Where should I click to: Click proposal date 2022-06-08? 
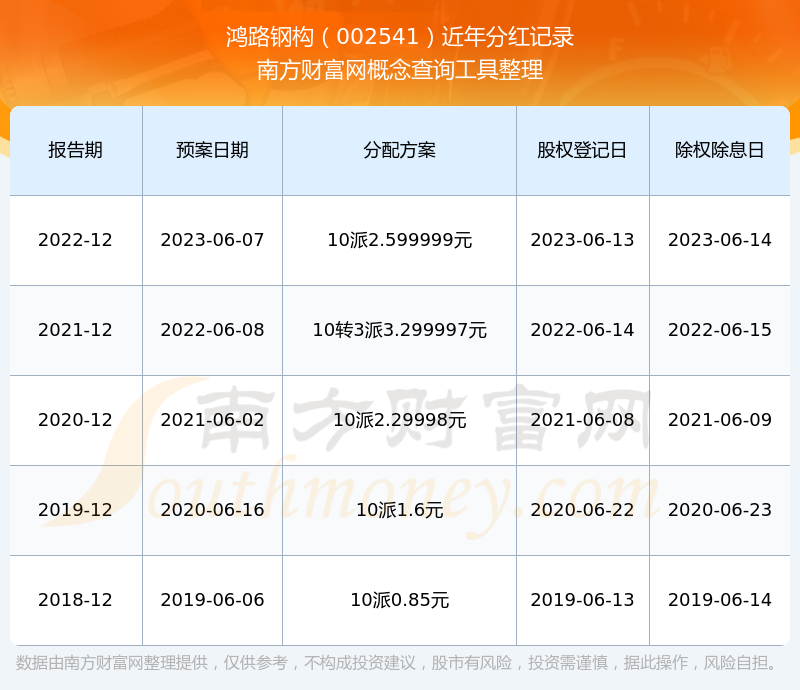click(x=212, y=330)
